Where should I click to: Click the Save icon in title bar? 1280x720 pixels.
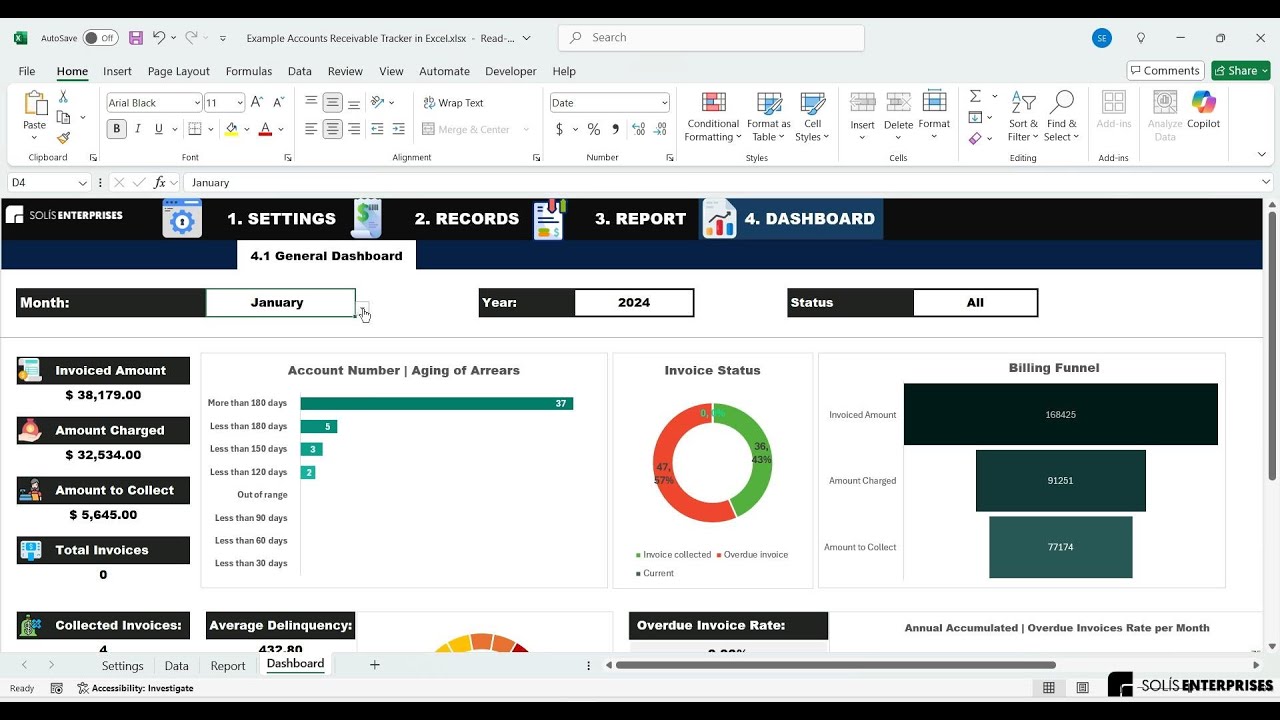[136, 38]
